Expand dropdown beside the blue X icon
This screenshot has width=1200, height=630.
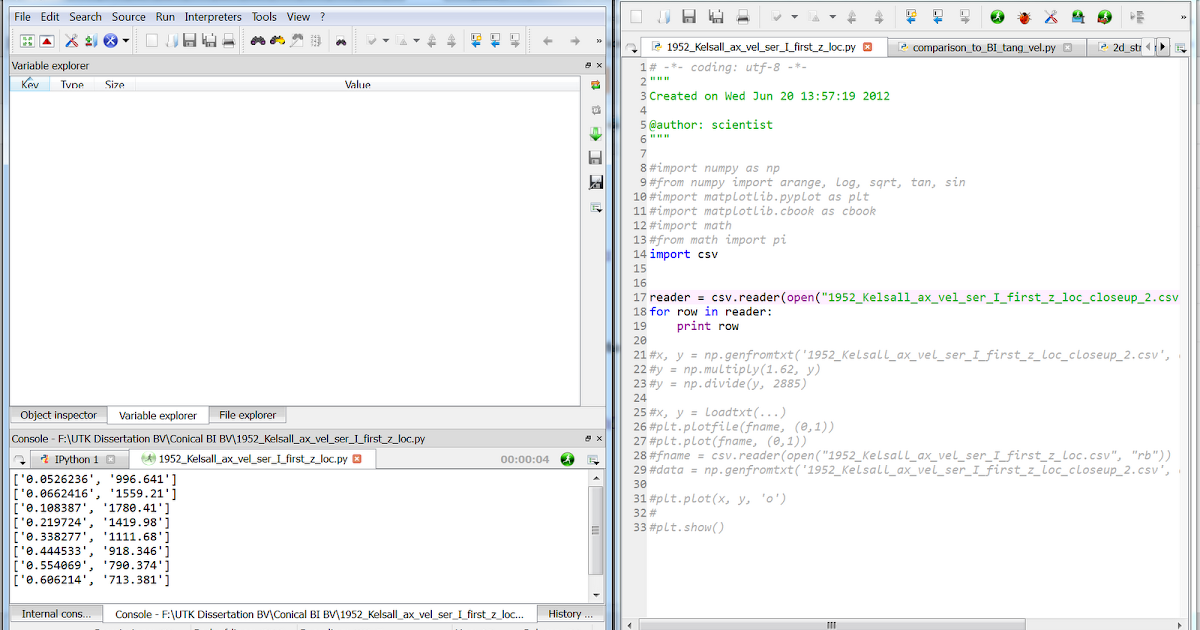tap(125, 41)
